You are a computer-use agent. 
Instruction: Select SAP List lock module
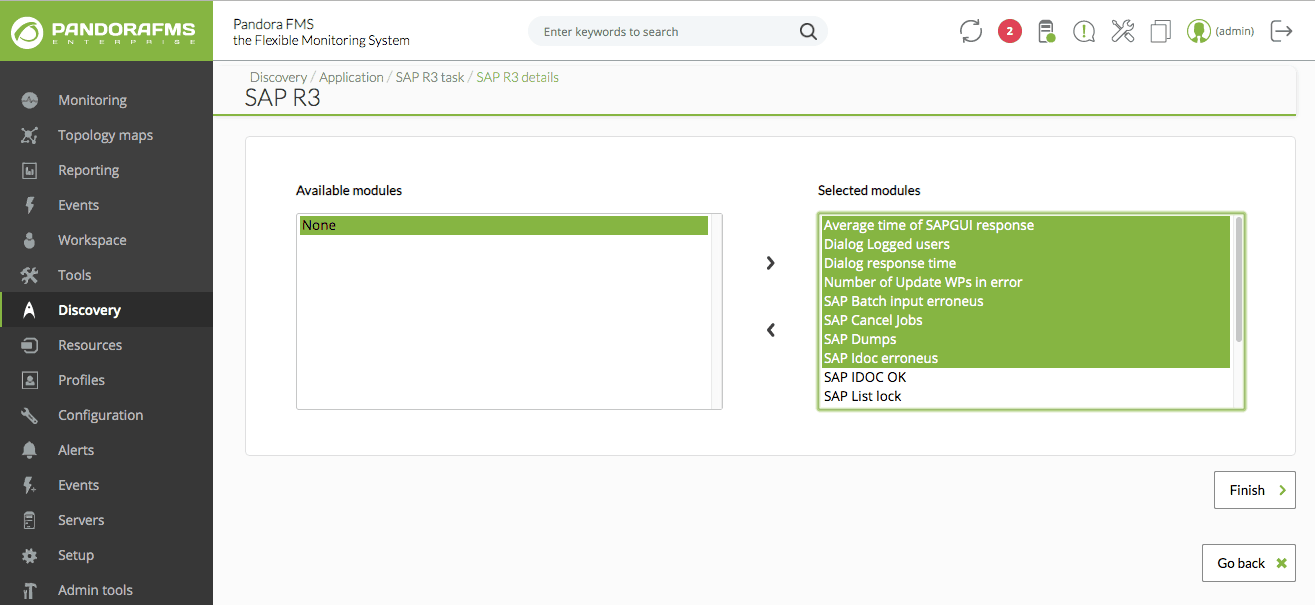tap(1026, 396)
